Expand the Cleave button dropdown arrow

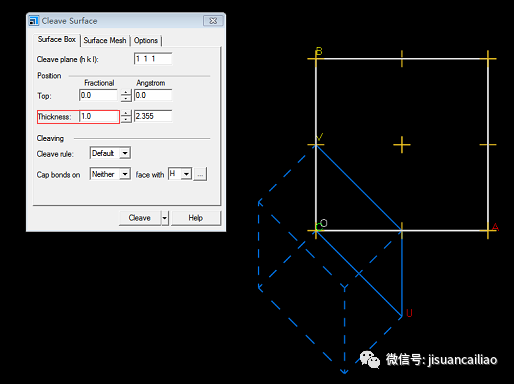(165, 218)
